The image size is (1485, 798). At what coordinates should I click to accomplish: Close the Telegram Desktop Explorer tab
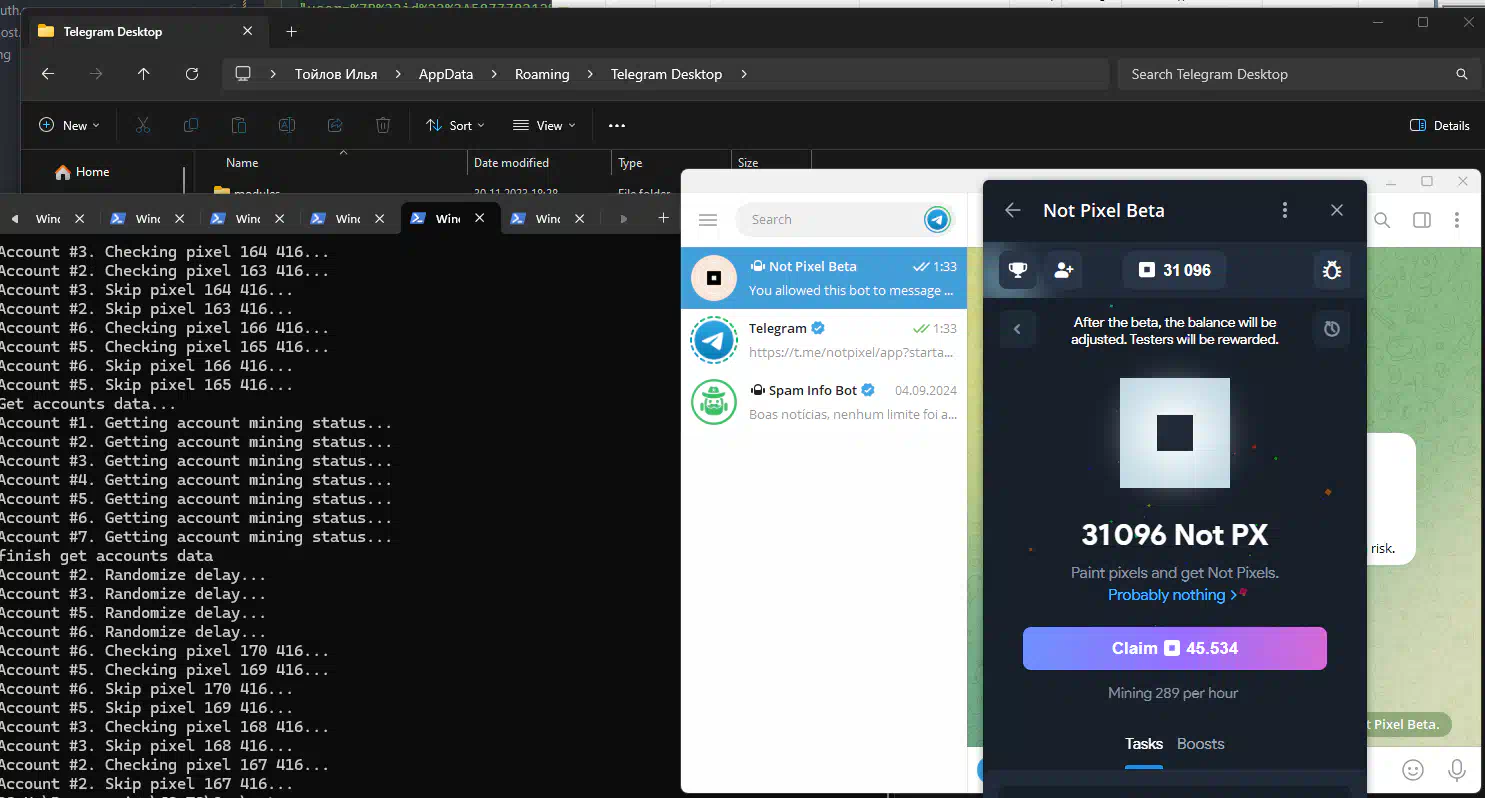point(248,31)
